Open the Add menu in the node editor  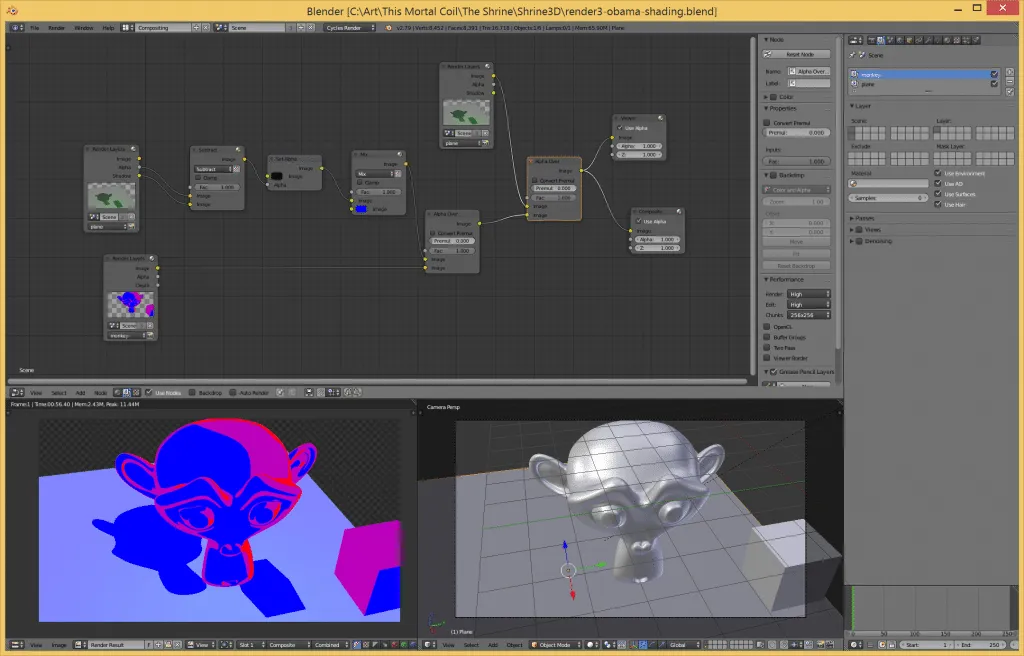pos(81,392)
